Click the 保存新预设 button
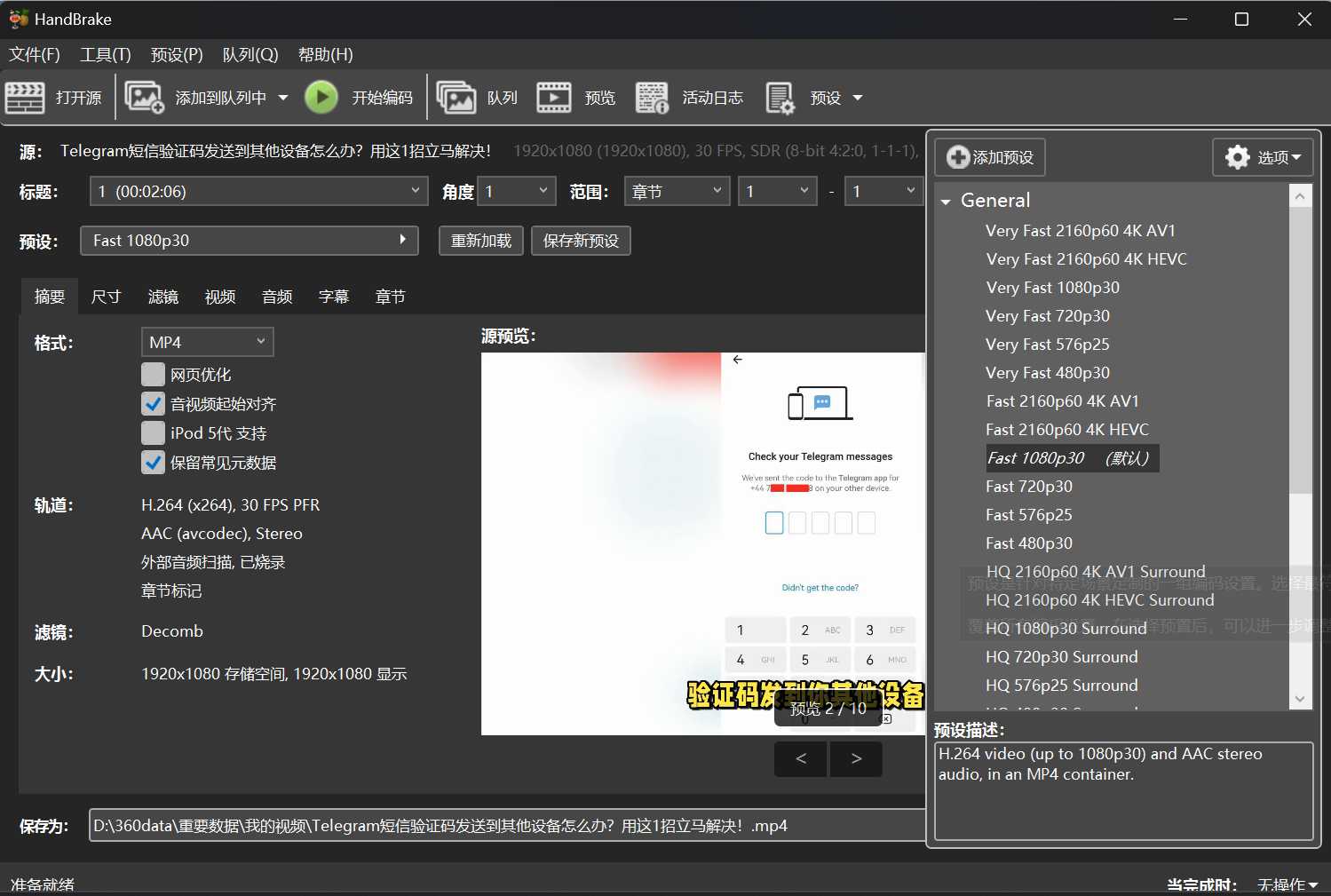Screen dimensions: 1331x896 click(581, 241)
